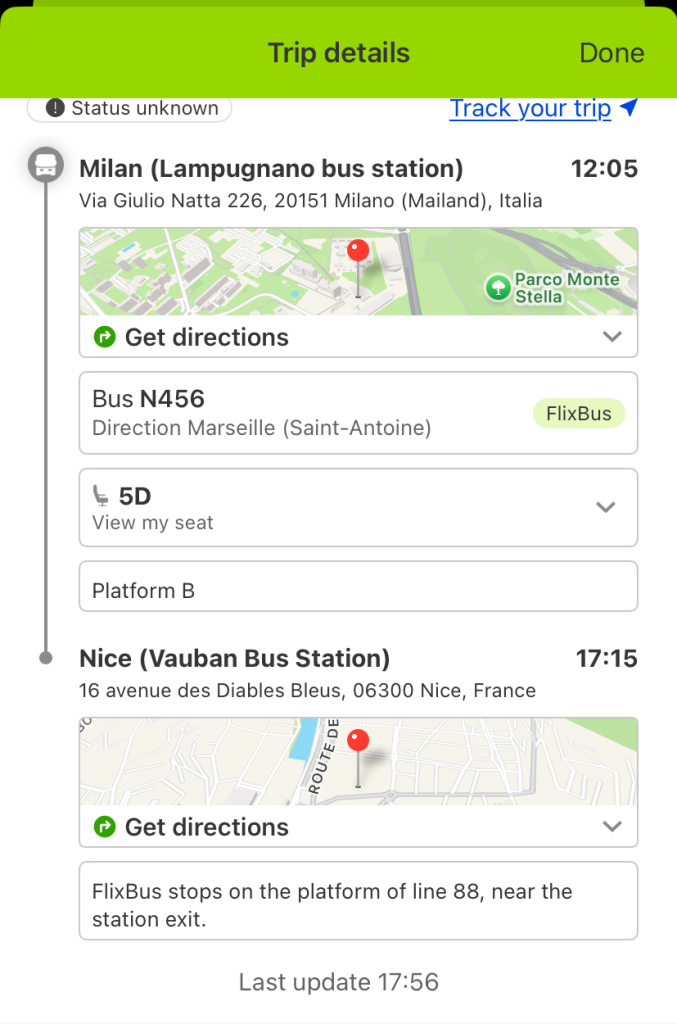Tap the Nice stop dot on timeline
This screenshot has width=677, height=1024.
click(x=45, y=658)
